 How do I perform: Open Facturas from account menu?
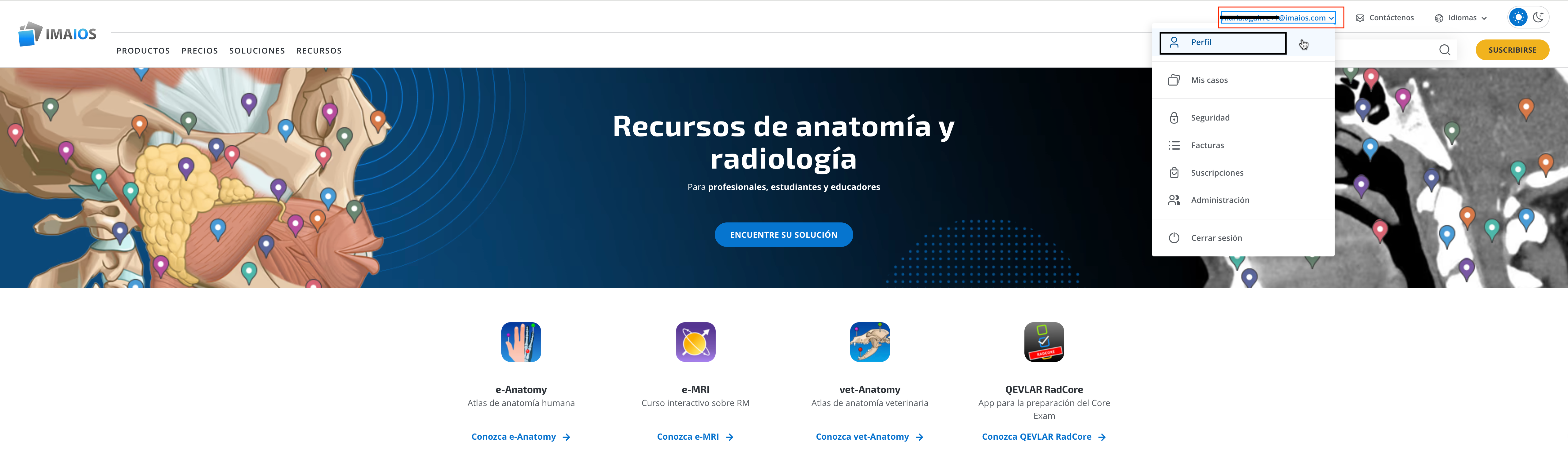click(1243, 145)
